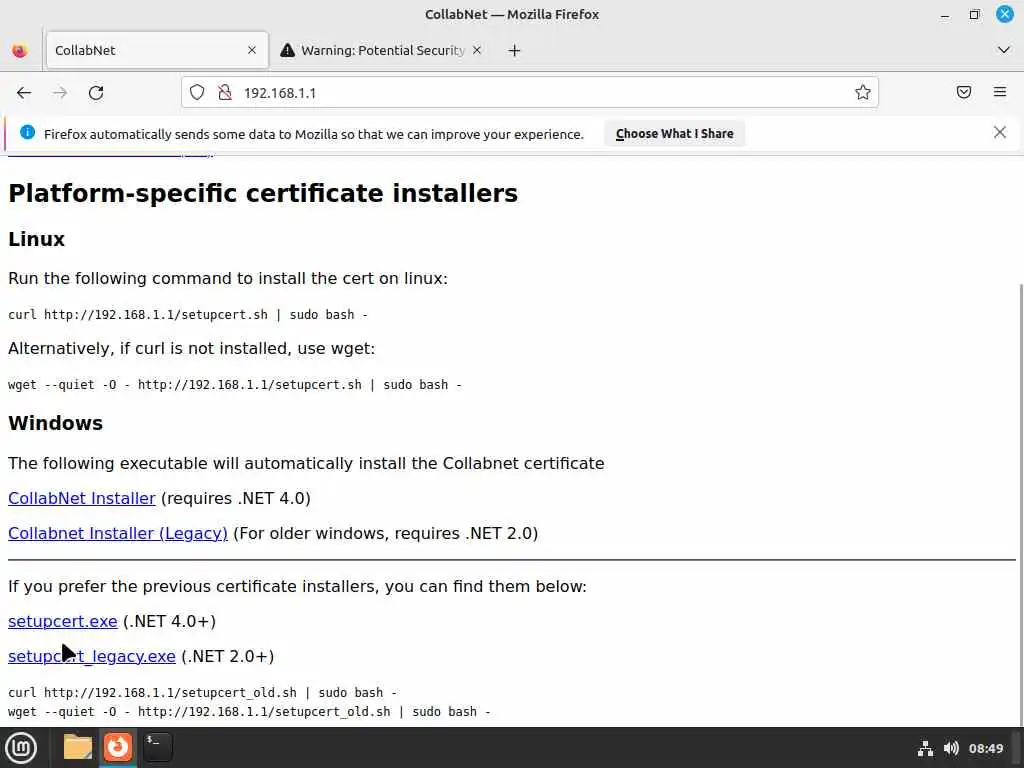Reload the current page

click(96, 93)
